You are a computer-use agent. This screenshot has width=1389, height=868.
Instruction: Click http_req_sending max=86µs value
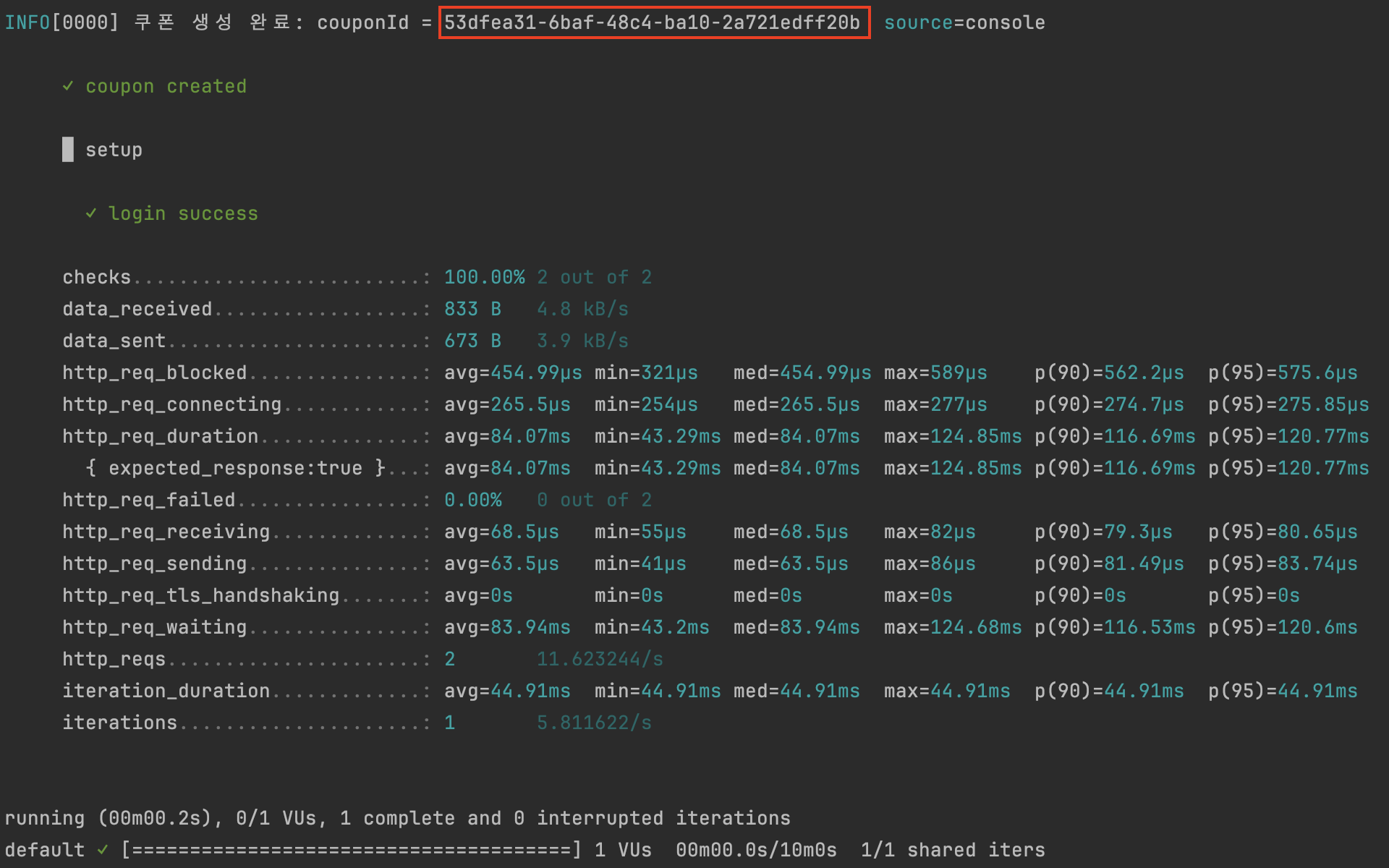(930, 563)
